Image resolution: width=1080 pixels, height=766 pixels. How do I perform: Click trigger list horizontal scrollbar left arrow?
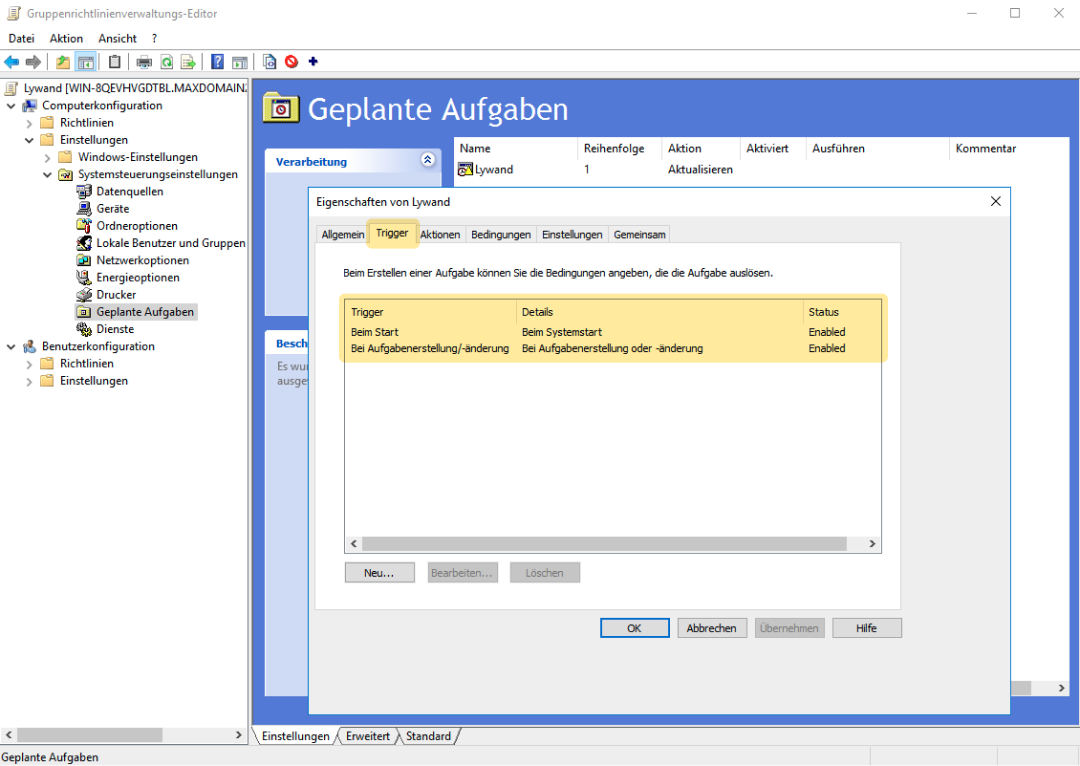click(354, 544)
